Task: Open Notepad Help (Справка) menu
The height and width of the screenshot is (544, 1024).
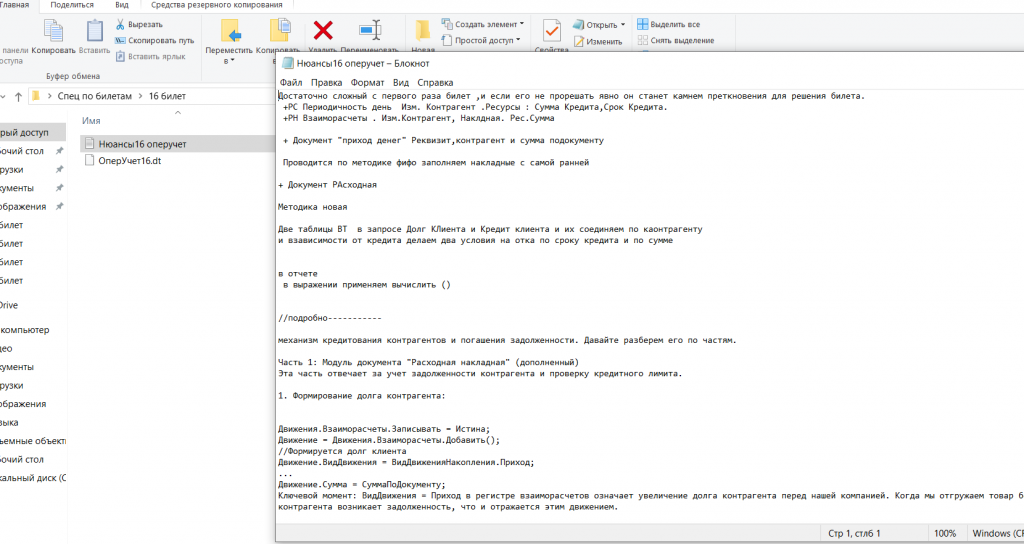Action: pos(435,82)
